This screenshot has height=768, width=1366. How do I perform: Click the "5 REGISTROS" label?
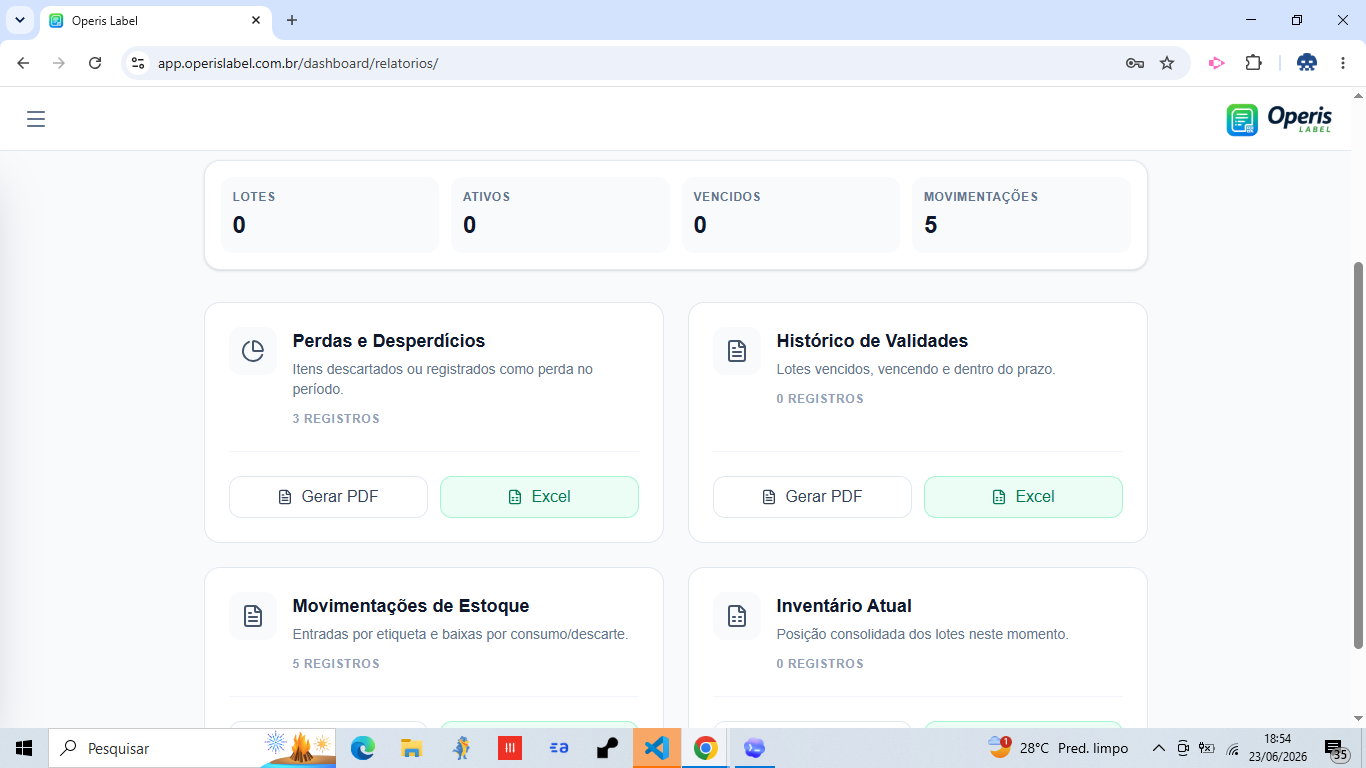click(336, 664)
